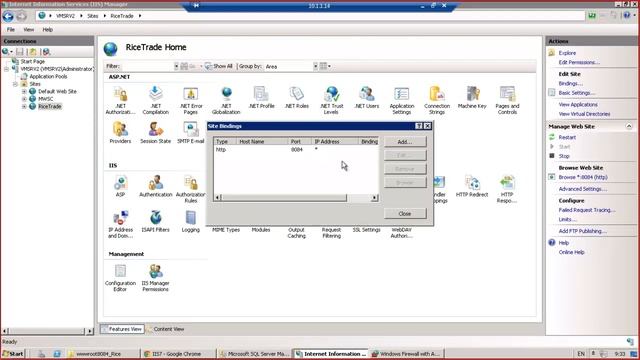Open Machine Key feature
The width and height of the screenshot is (640, 360).
click(x=472, y=98)
